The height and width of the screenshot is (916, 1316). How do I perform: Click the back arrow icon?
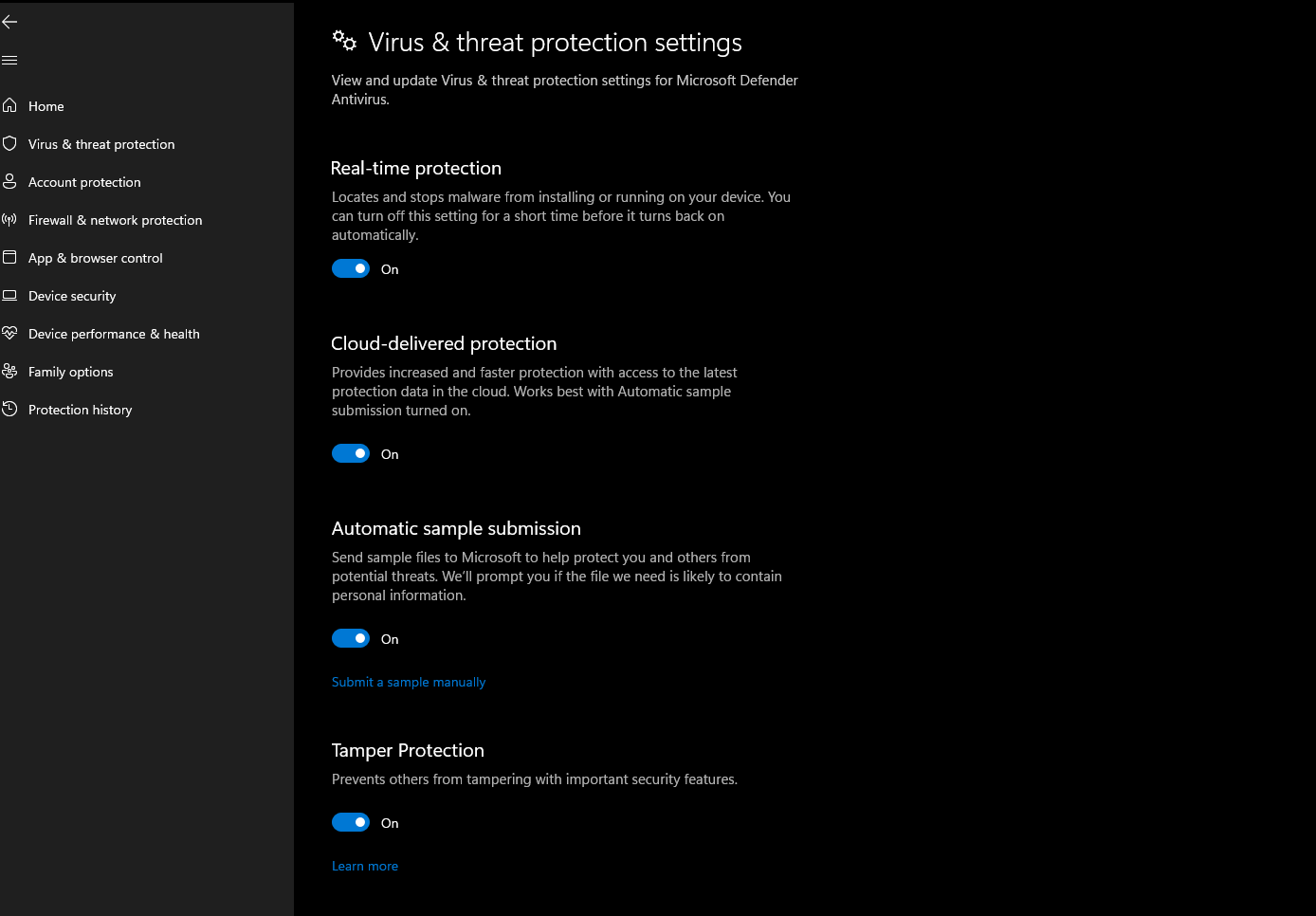9,22
